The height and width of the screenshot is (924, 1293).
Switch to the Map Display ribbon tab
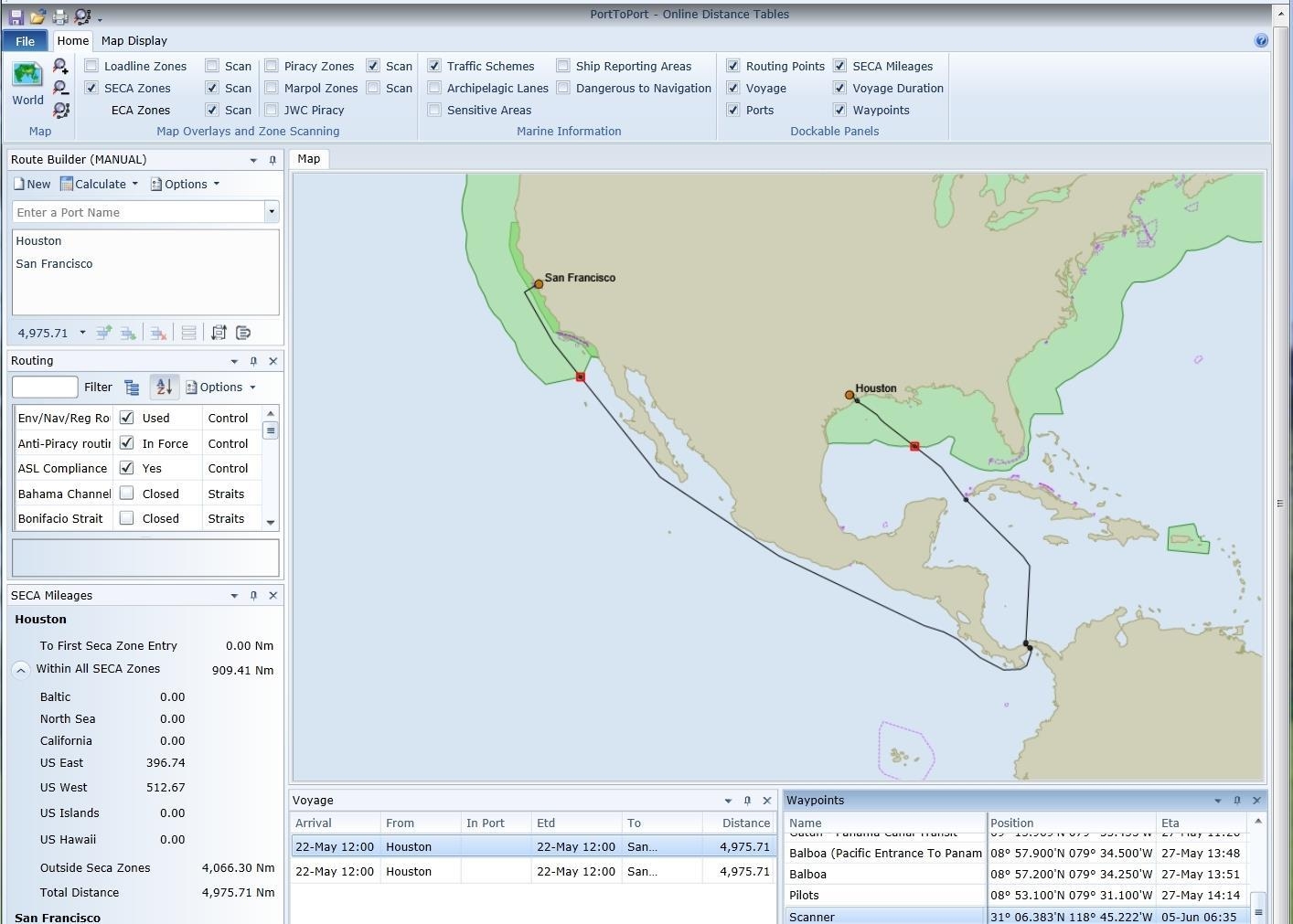[134, 40]
